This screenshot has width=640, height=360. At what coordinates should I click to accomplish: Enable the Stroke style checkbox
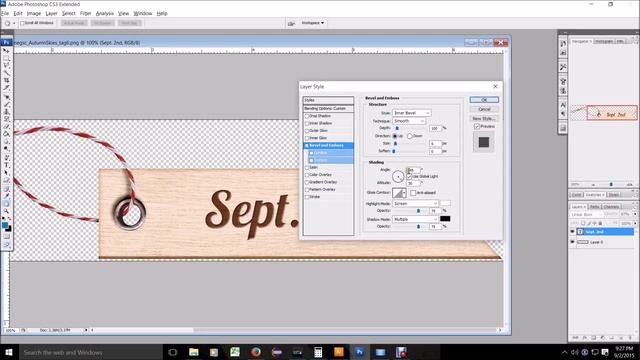(x=307, y=197)
